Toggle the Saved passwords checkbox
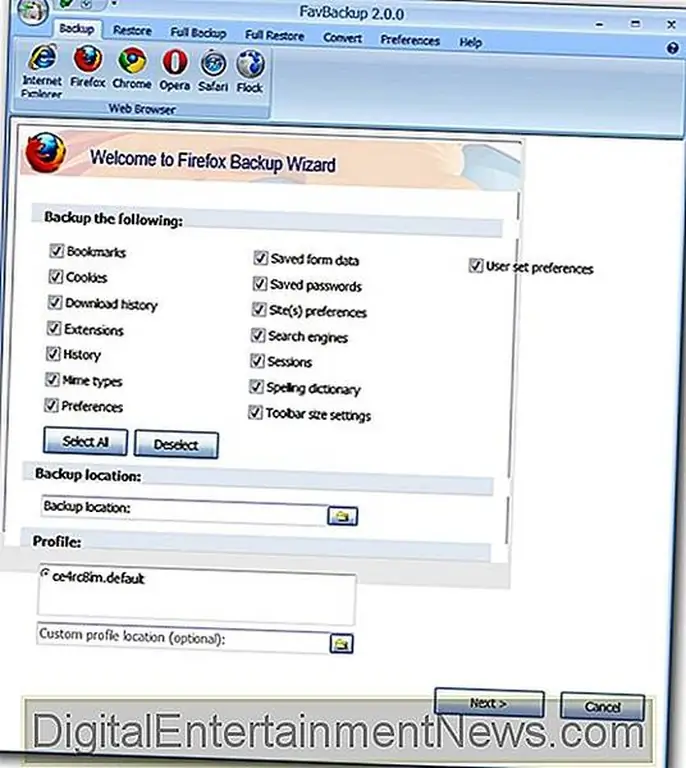The width and height of the screenshot is (686, 768). tap(259, 285)
